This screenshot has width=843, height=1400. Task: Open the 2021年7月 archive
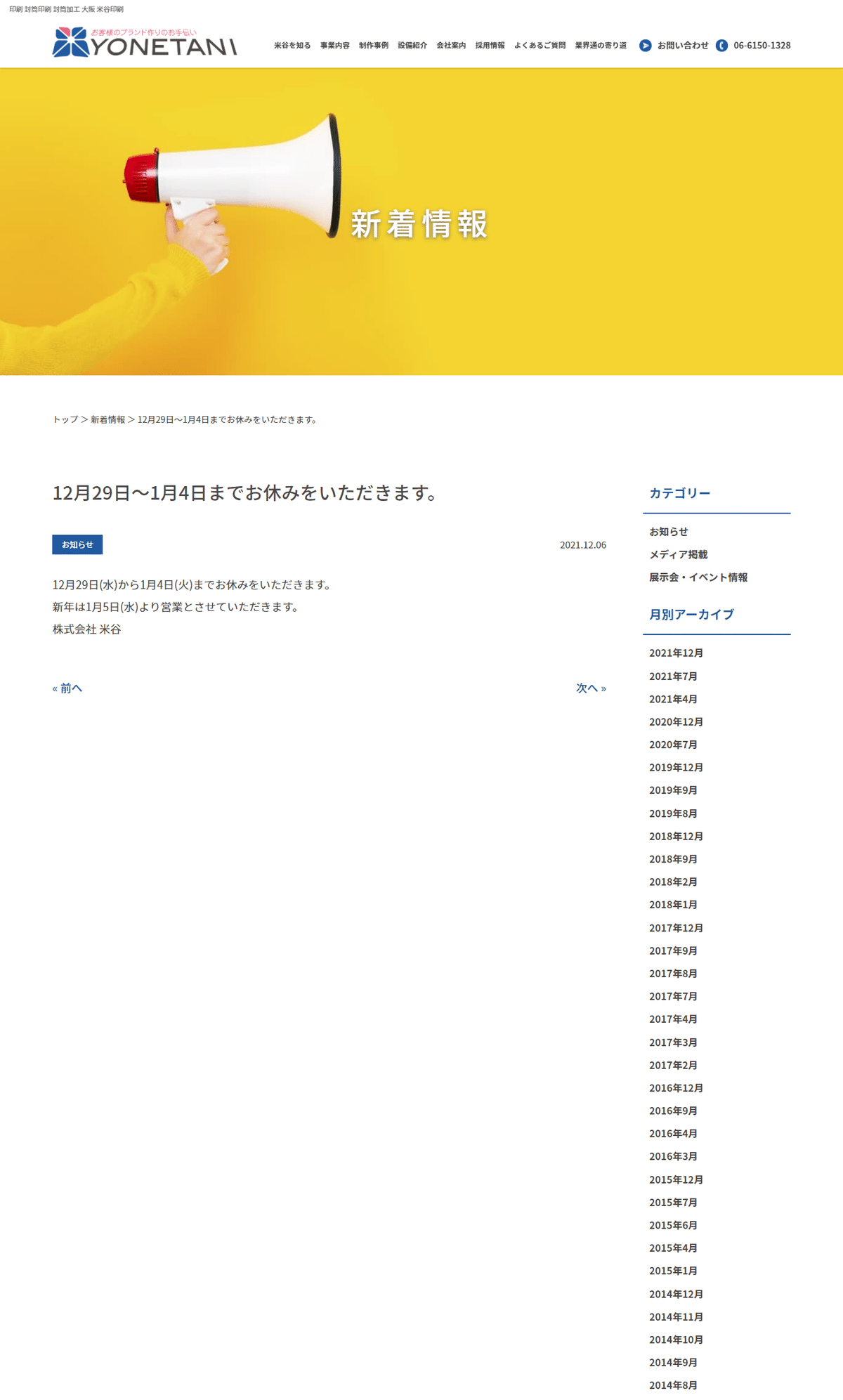(x=673, y=676)
